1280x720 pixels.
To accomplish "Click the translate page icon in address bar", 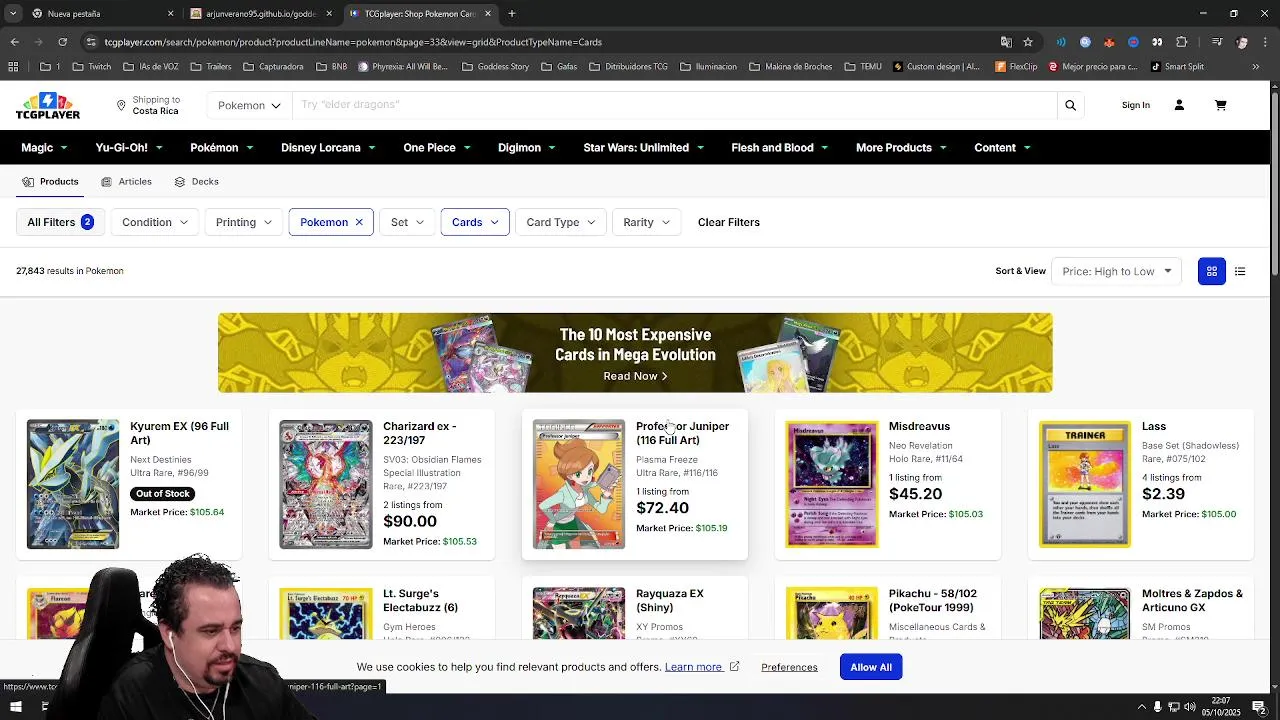I will [x=1006, y=42].
